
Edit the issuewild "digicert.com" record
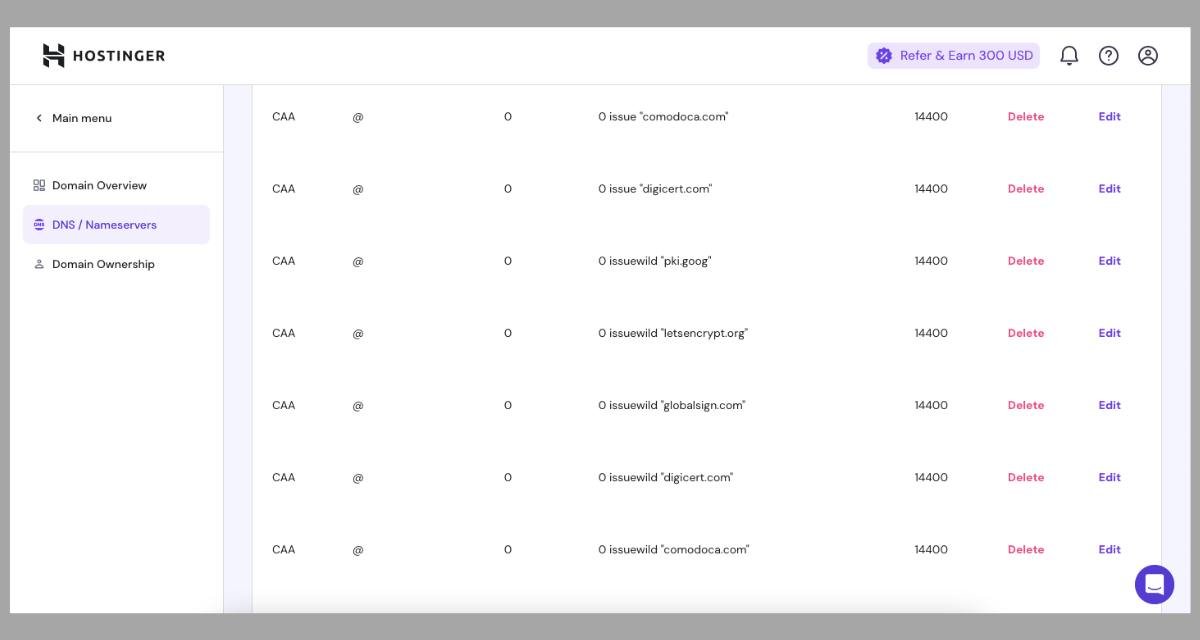pyautogui.click(x=1109, y=477)
